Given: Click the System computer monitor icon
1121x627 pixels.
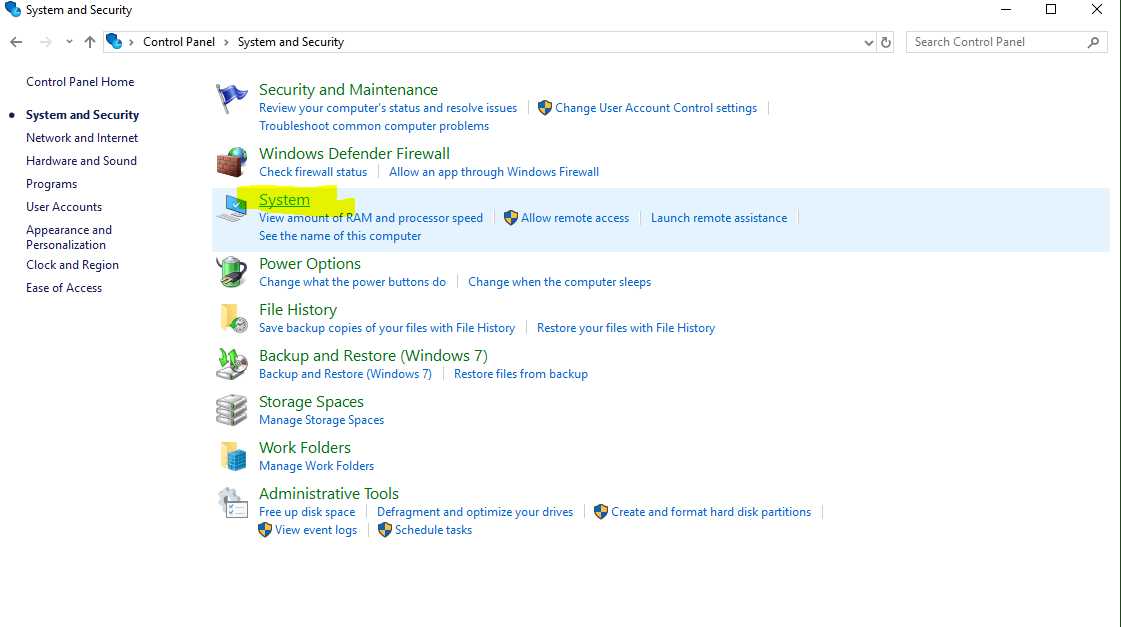Looking at the screenshot, I should [x=232, y=208].
